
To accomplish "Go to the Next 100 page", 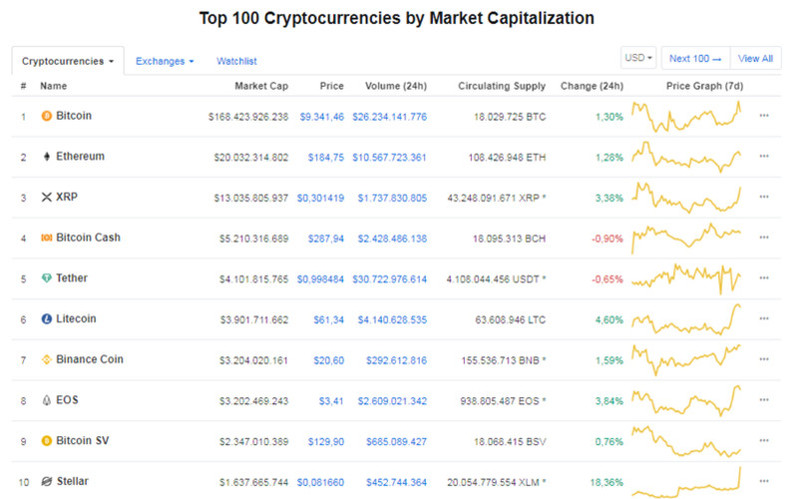I will (x=695, y=58).
